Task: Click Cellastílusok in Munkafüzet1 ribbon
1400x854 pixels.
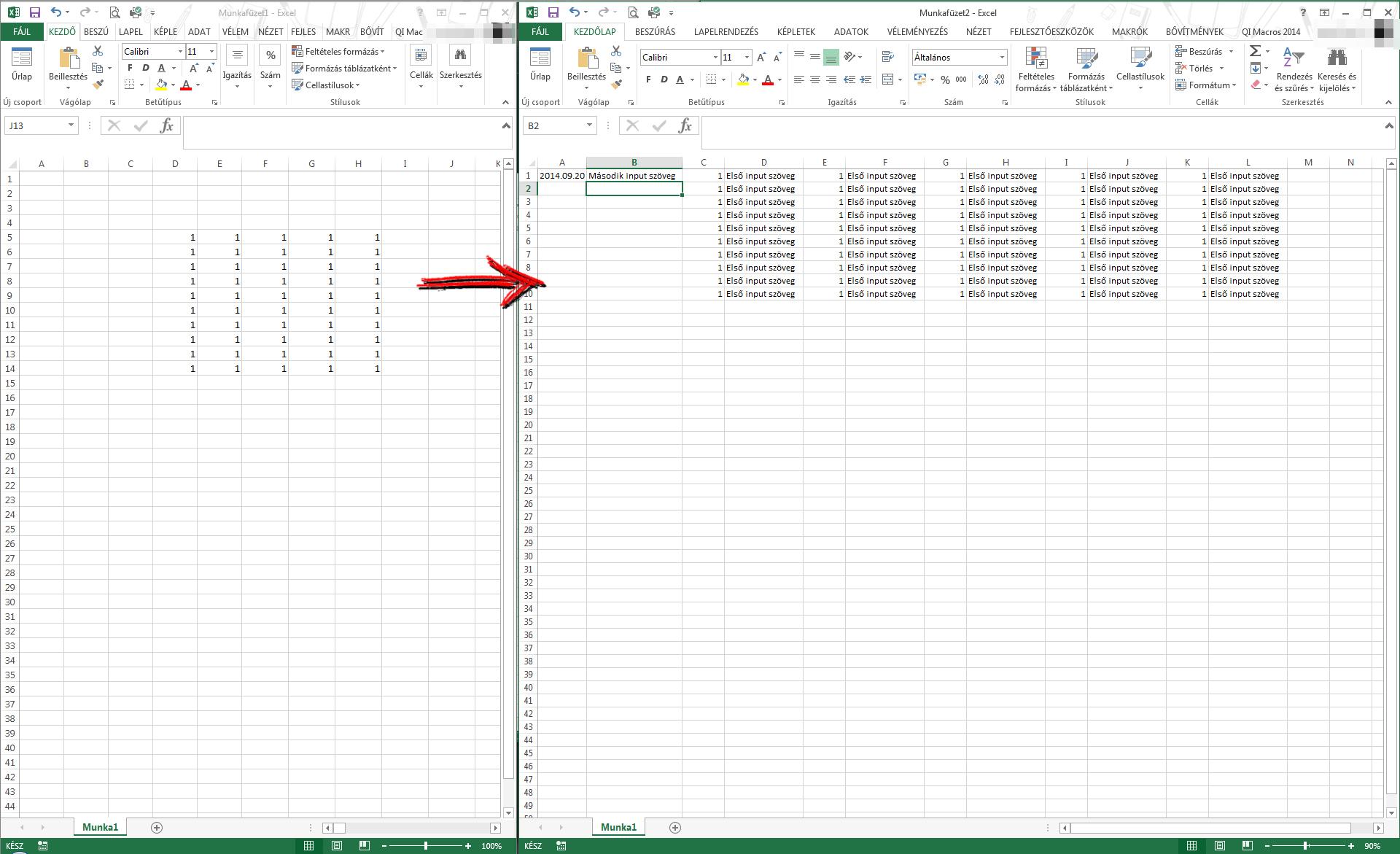Action: [326, 85]
